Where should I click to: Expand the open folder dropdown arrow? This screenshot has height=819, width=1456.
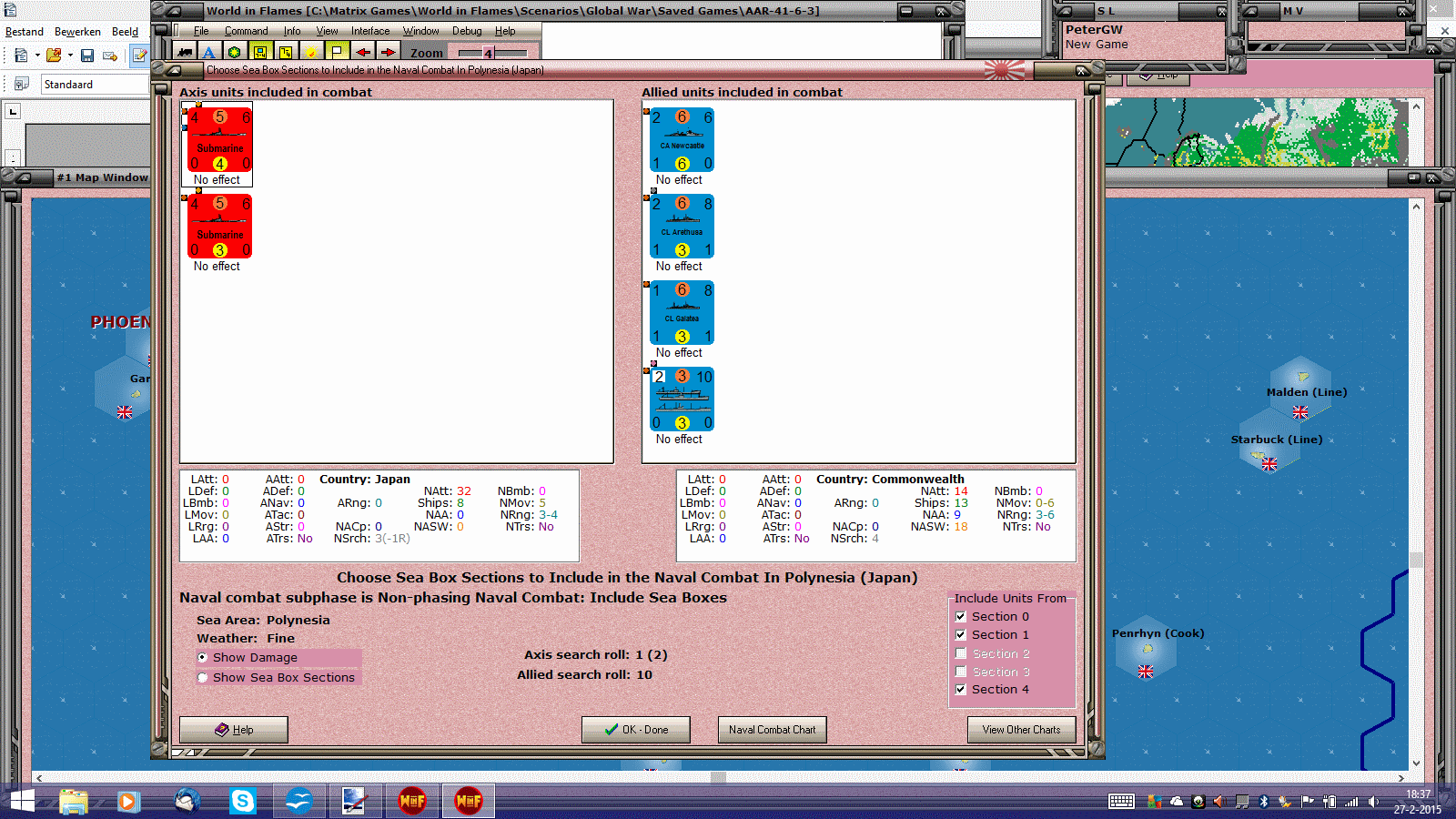pyautogui.click(x=70, y=56)
